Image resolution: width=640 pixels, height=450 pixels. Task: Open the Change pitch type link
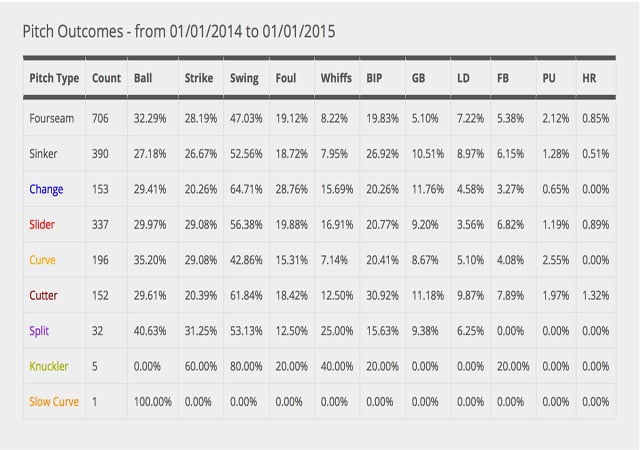click(46, 190)
